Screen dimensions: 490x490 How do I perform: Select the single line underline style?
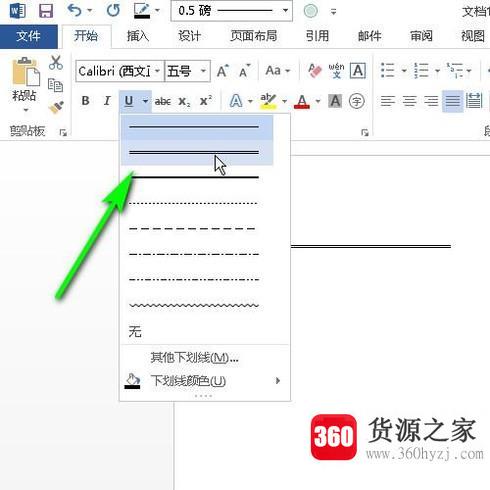pyautogui.click(x=197, y=127)
